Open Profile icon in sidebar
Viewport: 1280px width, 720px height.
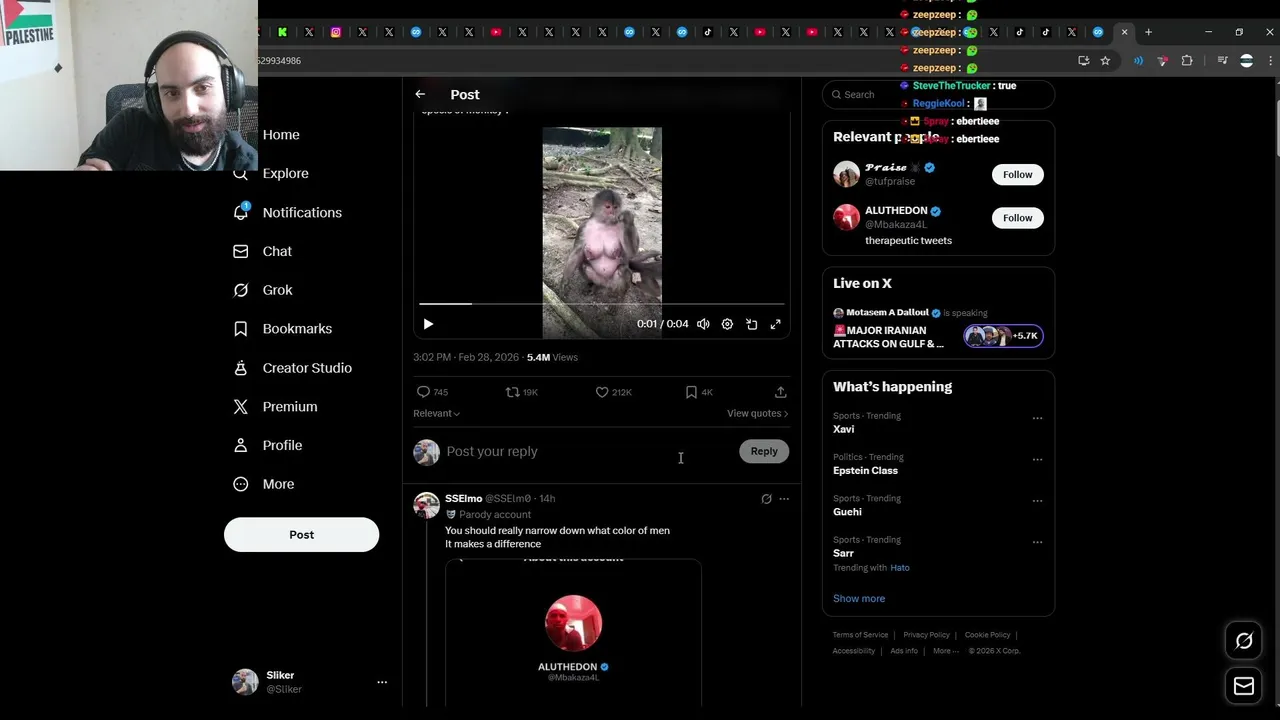coord(241,445)
